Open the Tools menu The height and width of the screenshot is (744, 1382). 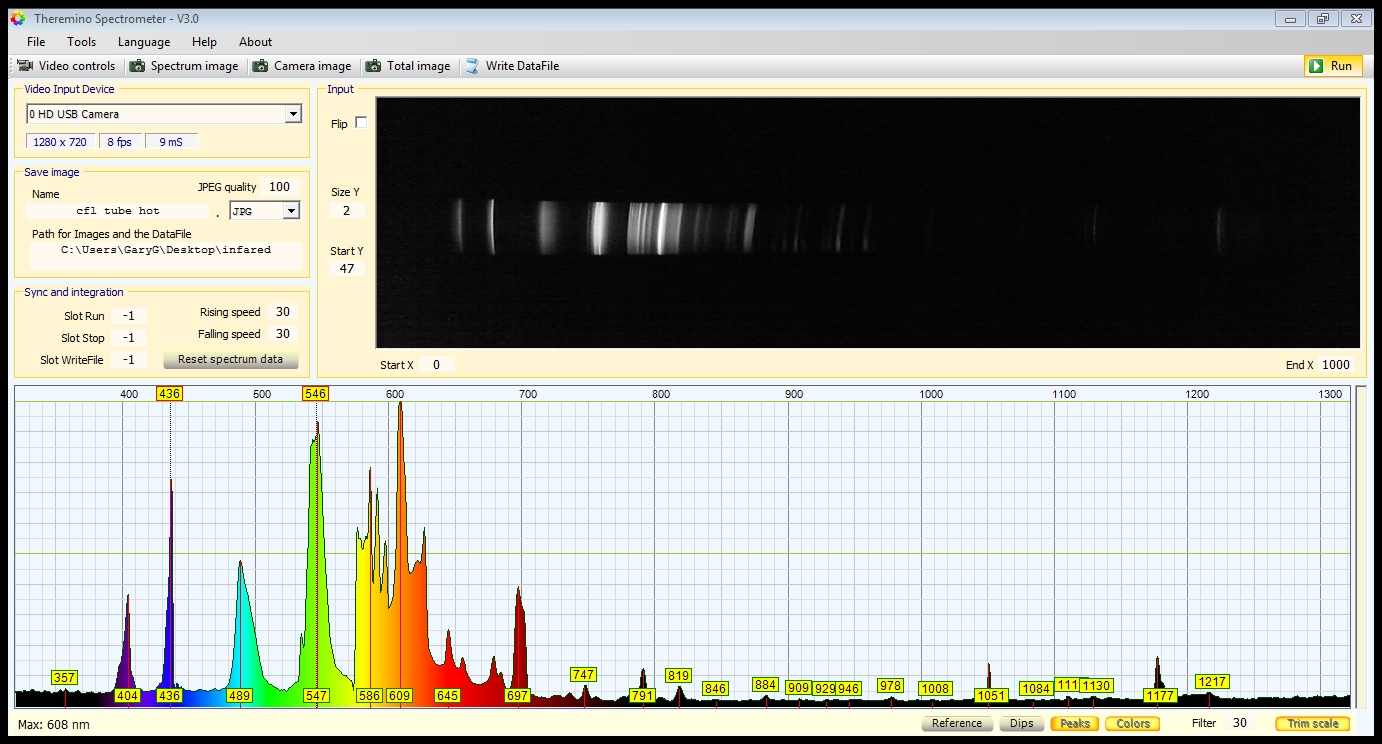[x=81, y=42]
